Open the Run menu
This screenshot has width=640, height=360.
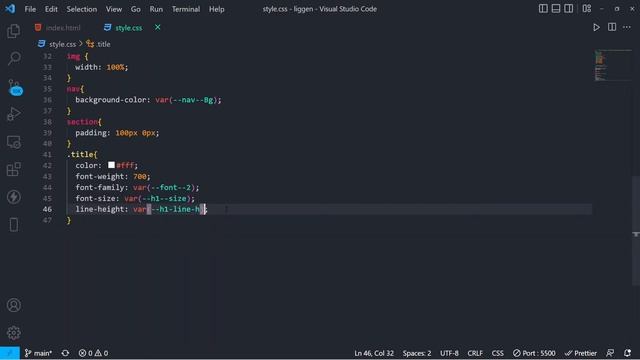coord(156,9)
